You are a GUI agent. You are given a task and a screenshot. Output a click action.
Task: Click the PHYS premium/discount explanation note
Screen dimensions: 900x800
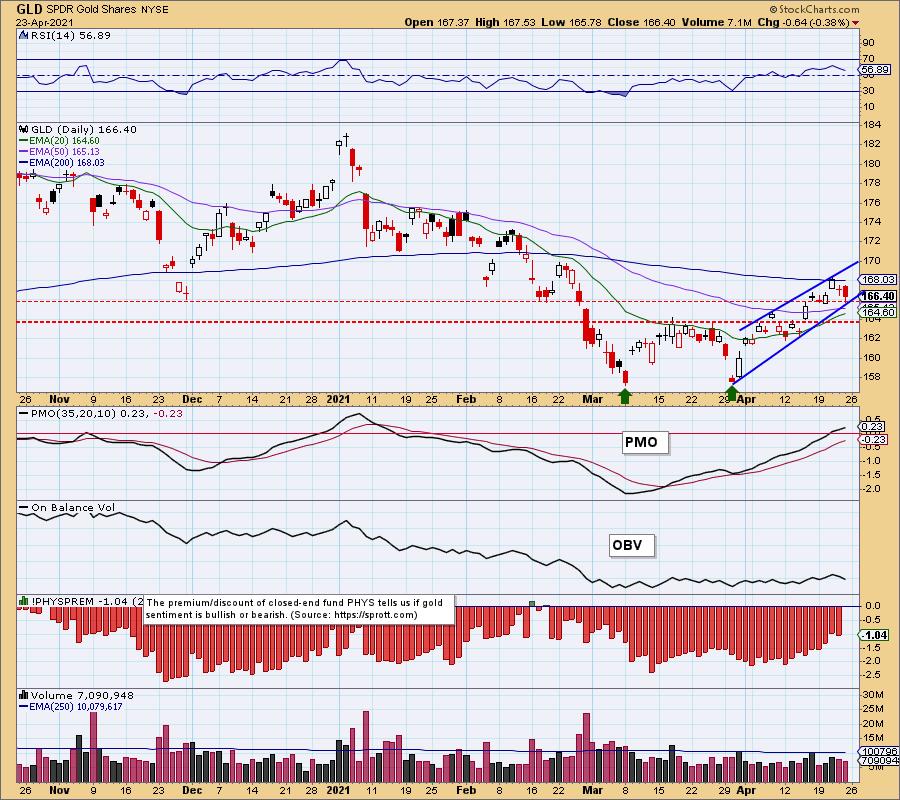[x=298, y=608]
